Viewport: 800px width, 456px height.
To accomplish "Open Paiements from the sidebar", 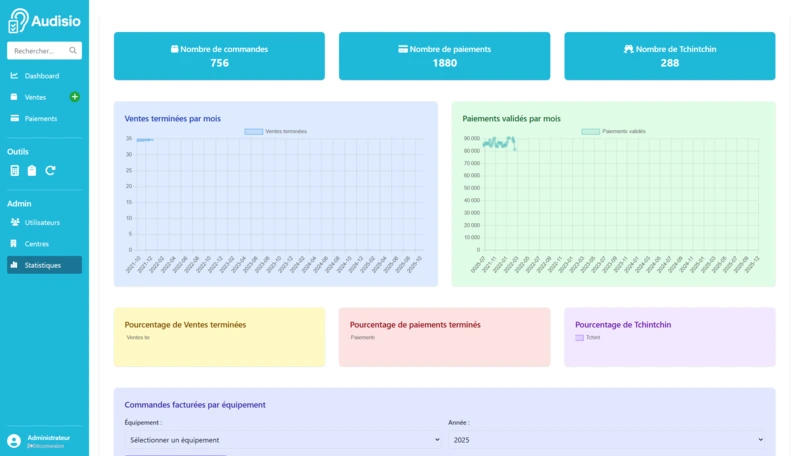I will 40,119.
